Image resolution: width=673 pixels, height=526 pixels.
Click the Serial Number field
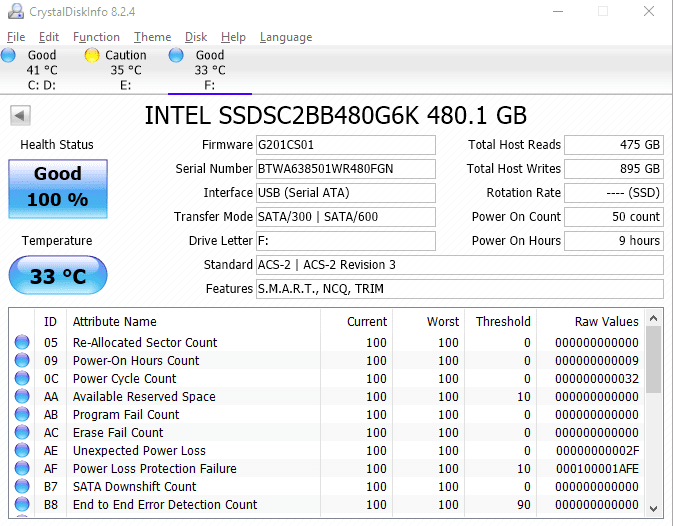[x=345, y=169]
